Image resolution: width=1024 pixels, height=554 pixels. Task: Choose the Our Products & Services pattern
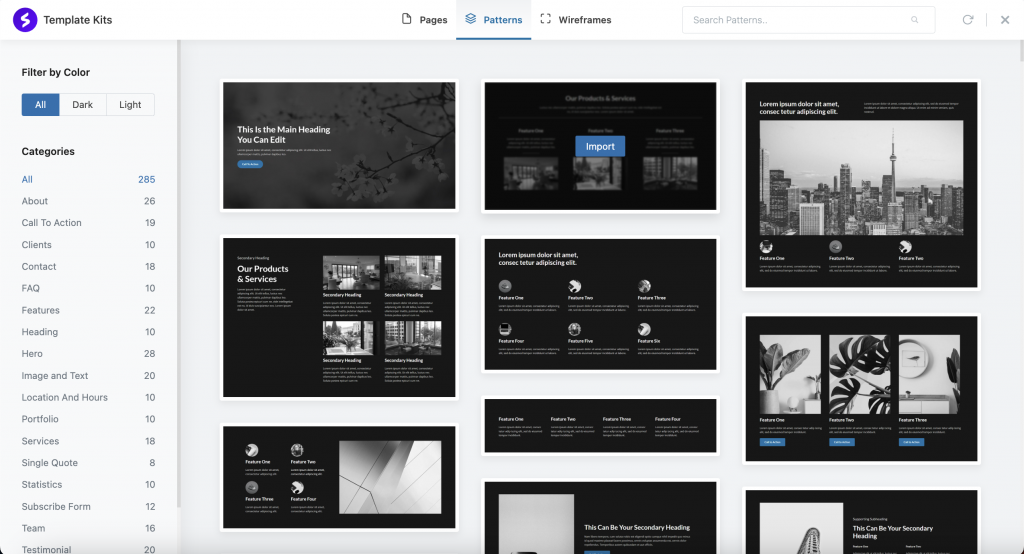click(x=339, y=318)
